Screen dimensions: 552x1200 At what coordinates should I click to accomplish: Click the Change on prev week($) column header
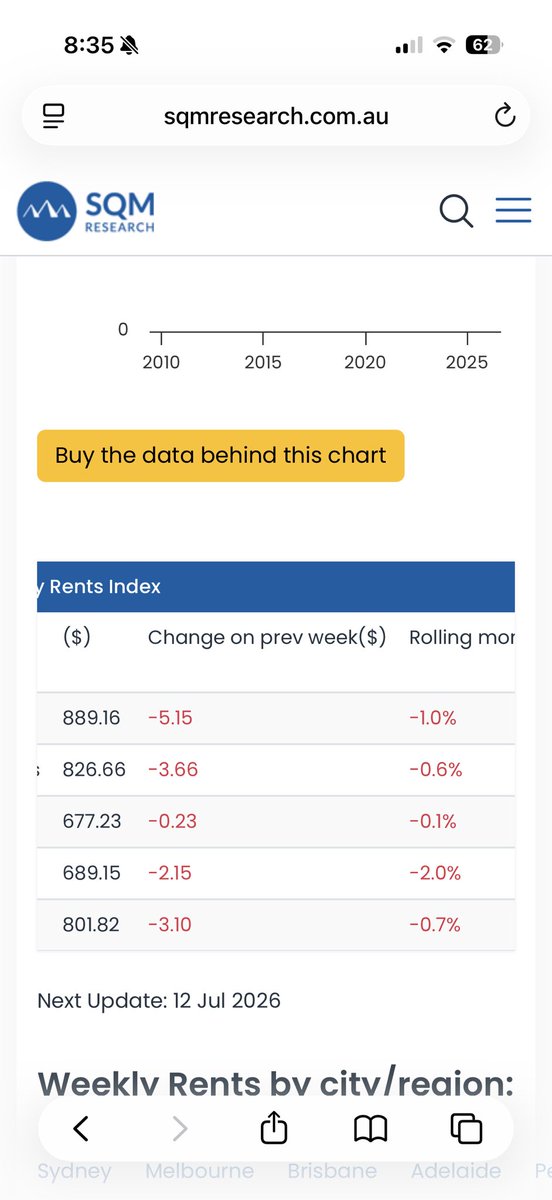[267, 637]
